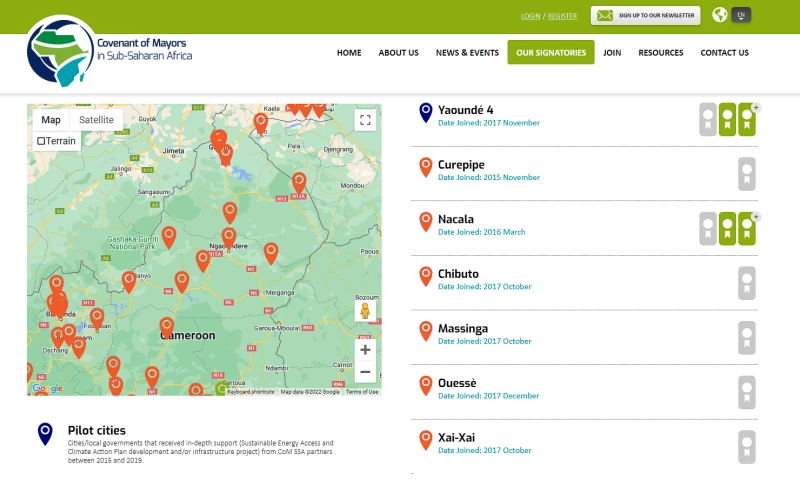
Task: Click the gray badge icon beside Curepipe
Action: (x=746, y=174)
